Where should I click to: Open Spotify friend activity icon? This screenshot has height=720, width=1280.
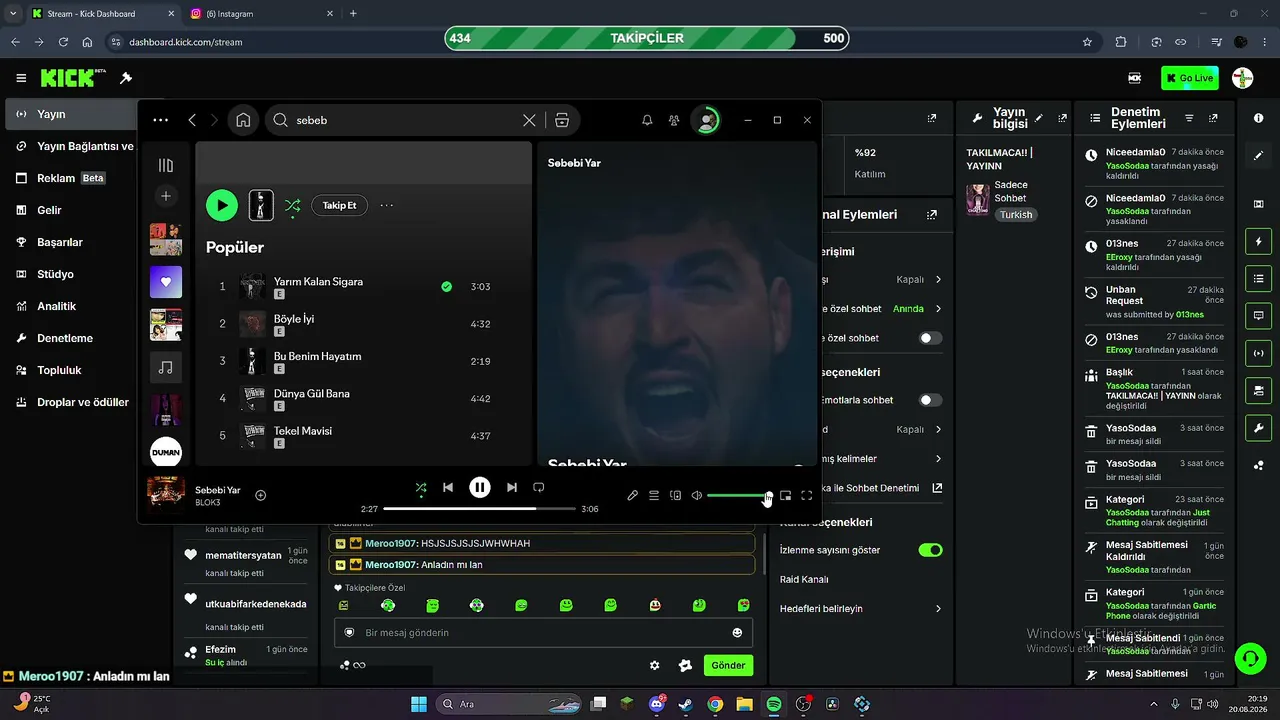click(x=674, y=120)
